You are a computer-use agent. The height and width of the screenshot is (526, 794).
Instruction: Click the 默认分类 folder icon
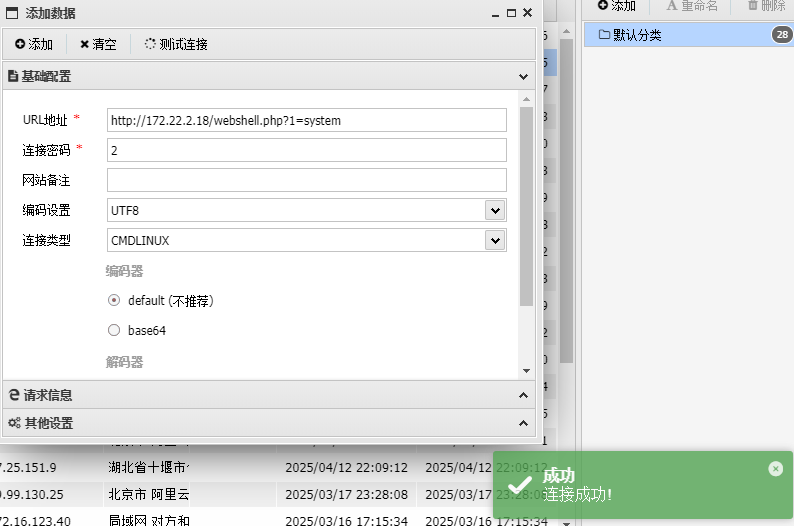[604, 35]
